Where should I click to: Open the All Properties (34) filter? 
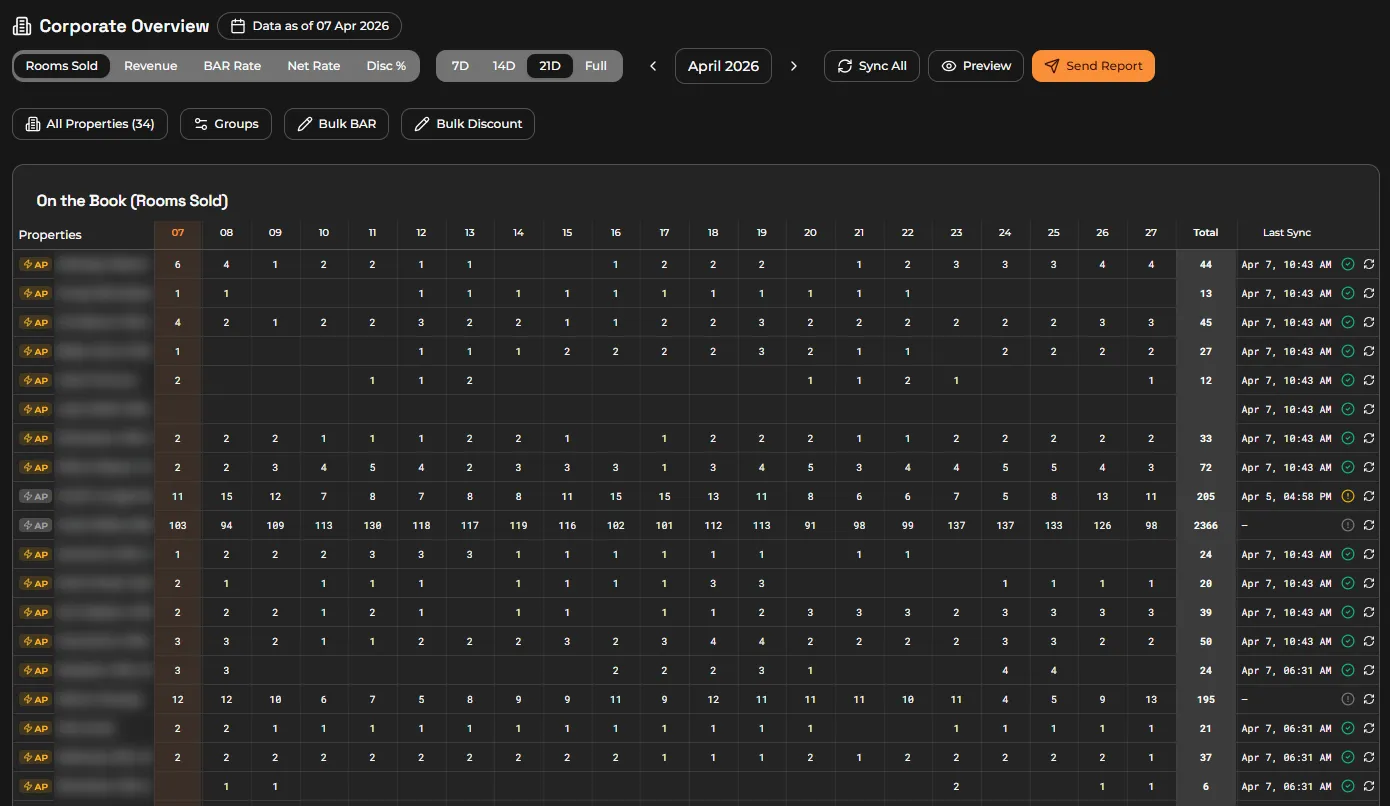(90, 124)
